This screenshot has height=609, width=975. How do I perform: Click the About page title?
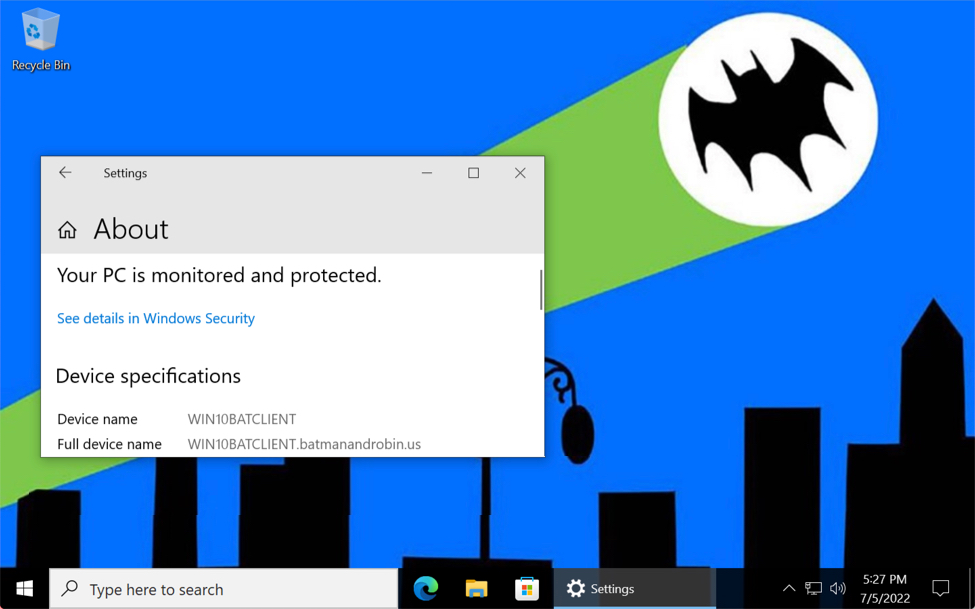(x=131, y=230)
